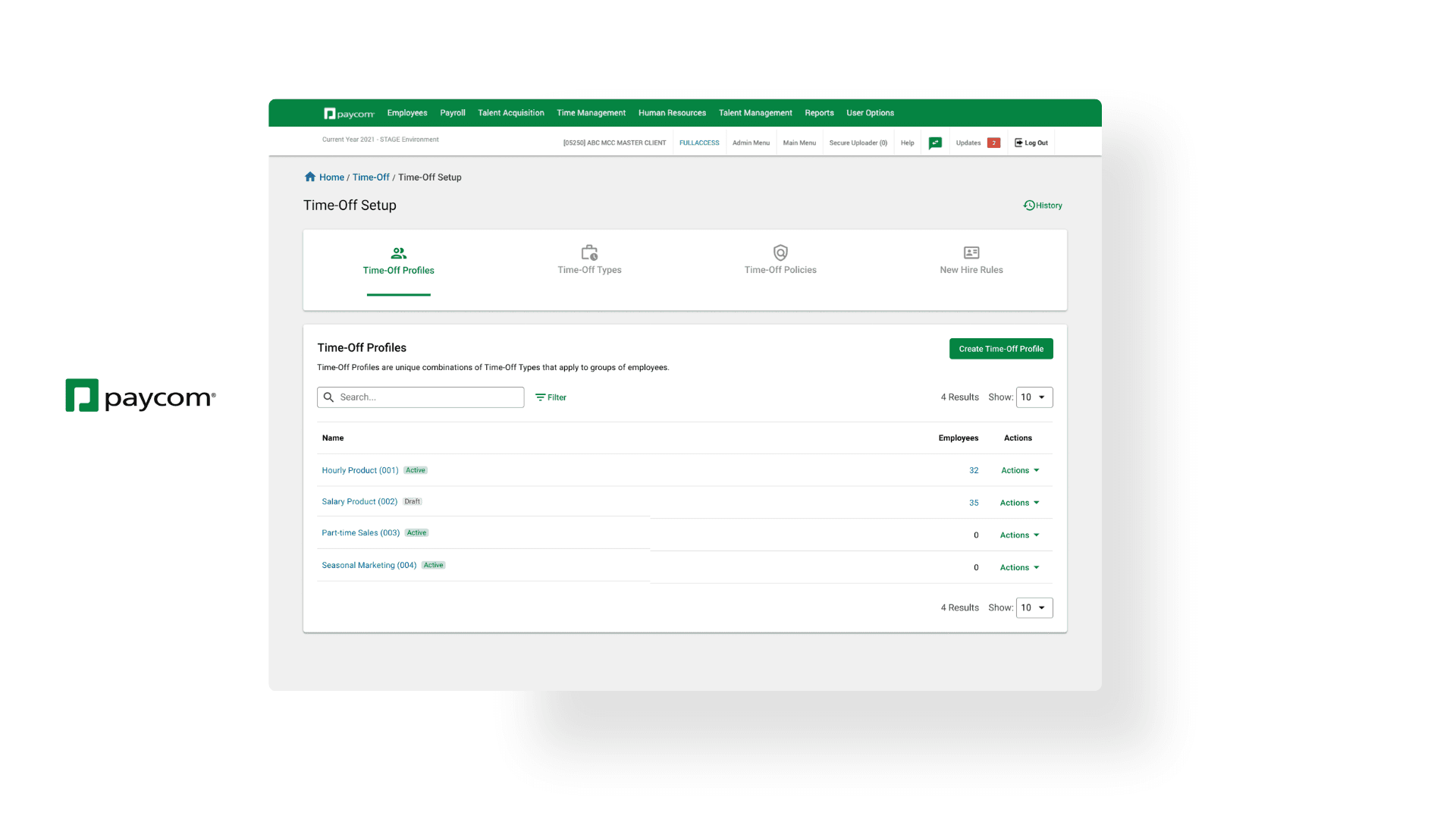Open the Filter options
The width and height of the screenshot is (1456, 819).
pyautogui.click(x=551, y=397)
